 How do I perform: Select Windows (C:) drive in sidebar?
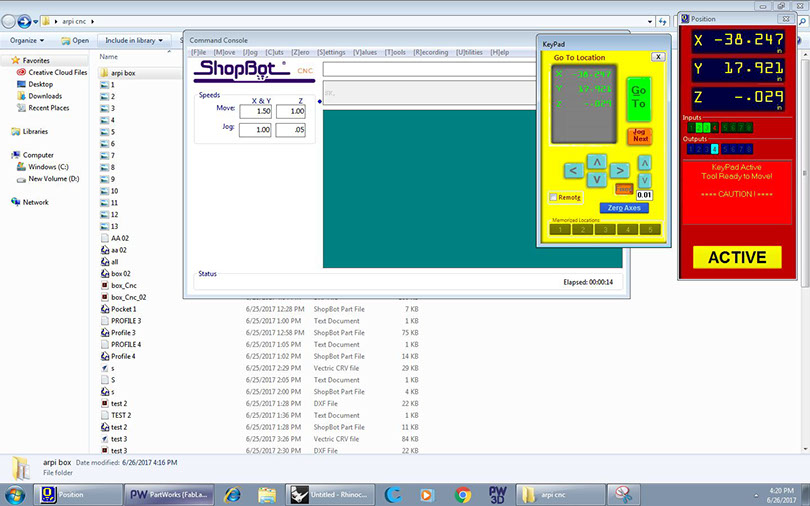[x=42, y=167]
